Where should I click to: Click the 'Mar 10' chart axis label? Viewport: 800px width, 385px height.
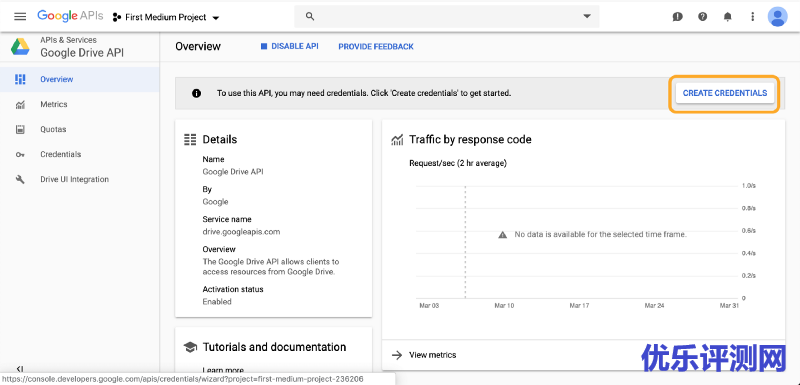(504, 306)
